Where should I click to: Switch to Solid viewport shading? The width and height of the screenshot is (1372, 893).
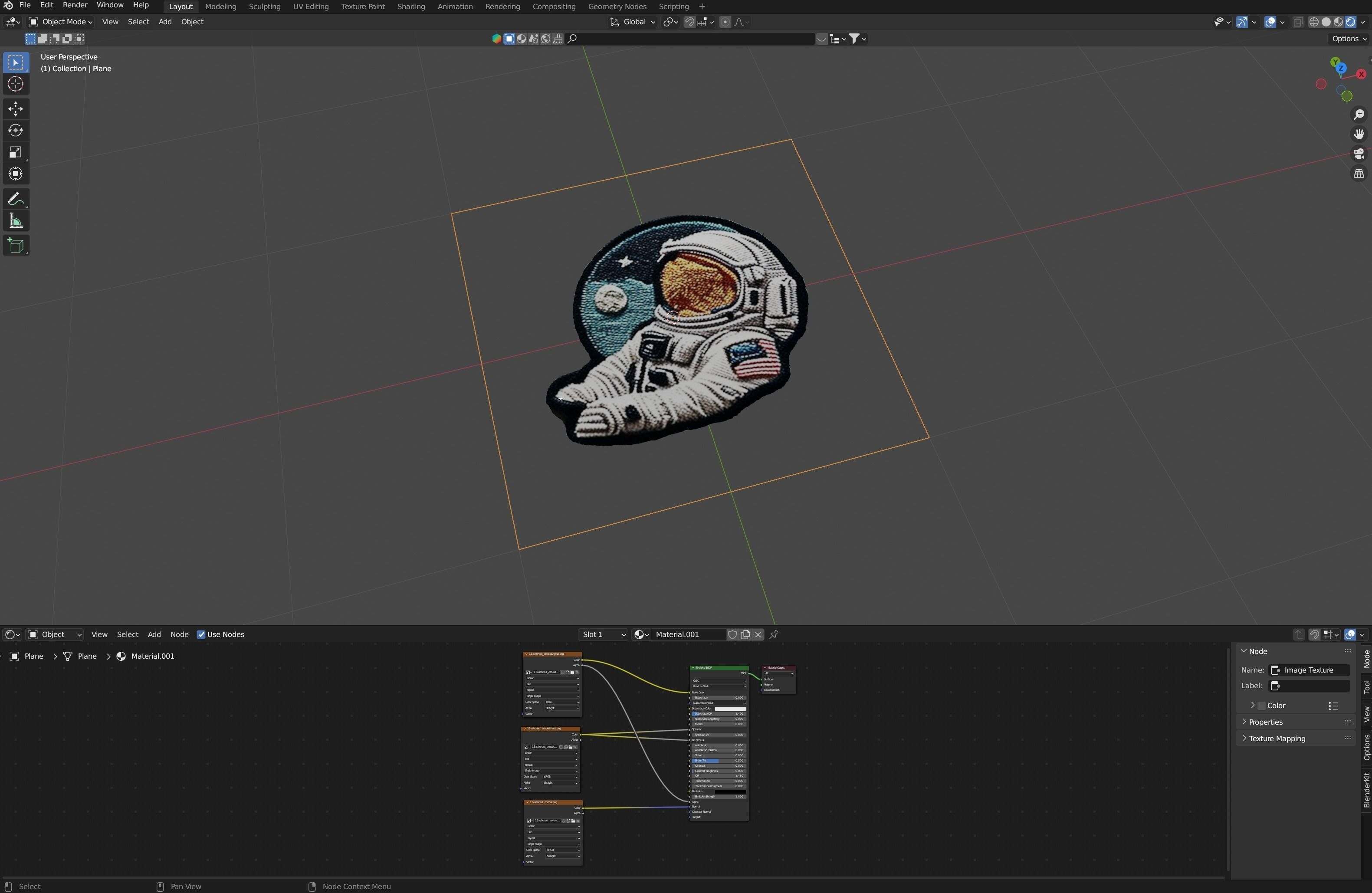(1326, 22)
